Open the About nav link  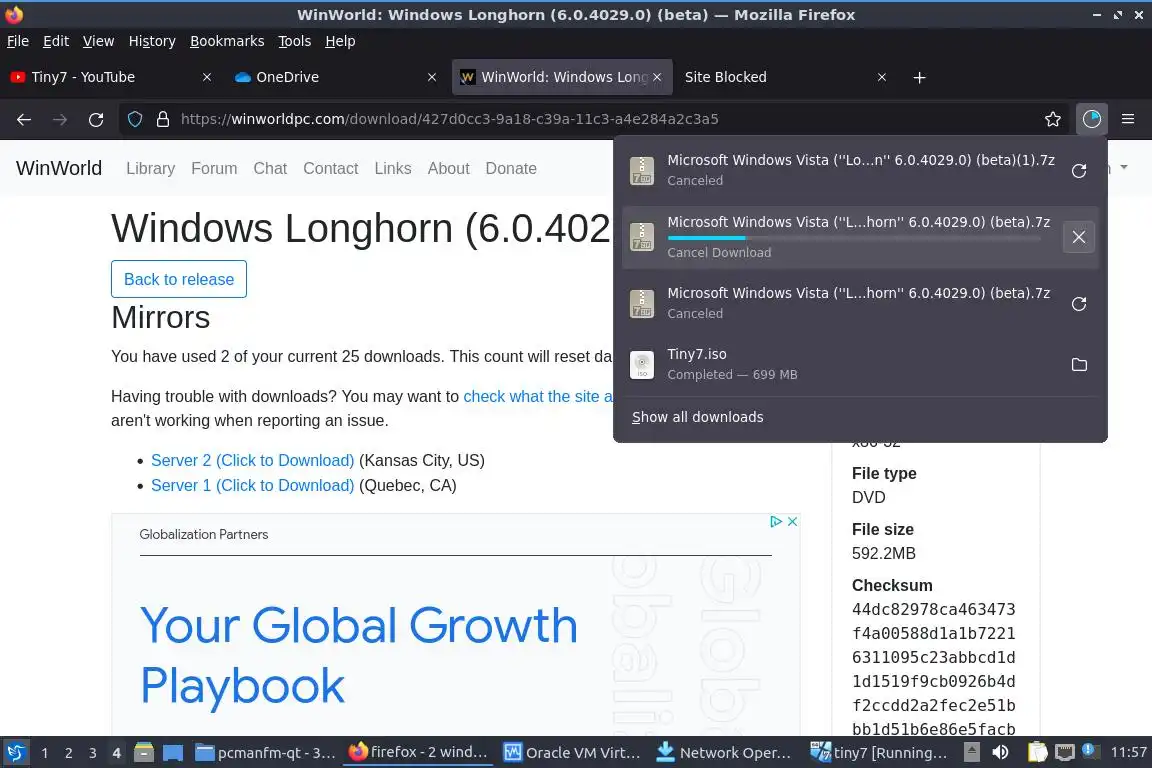448,168
